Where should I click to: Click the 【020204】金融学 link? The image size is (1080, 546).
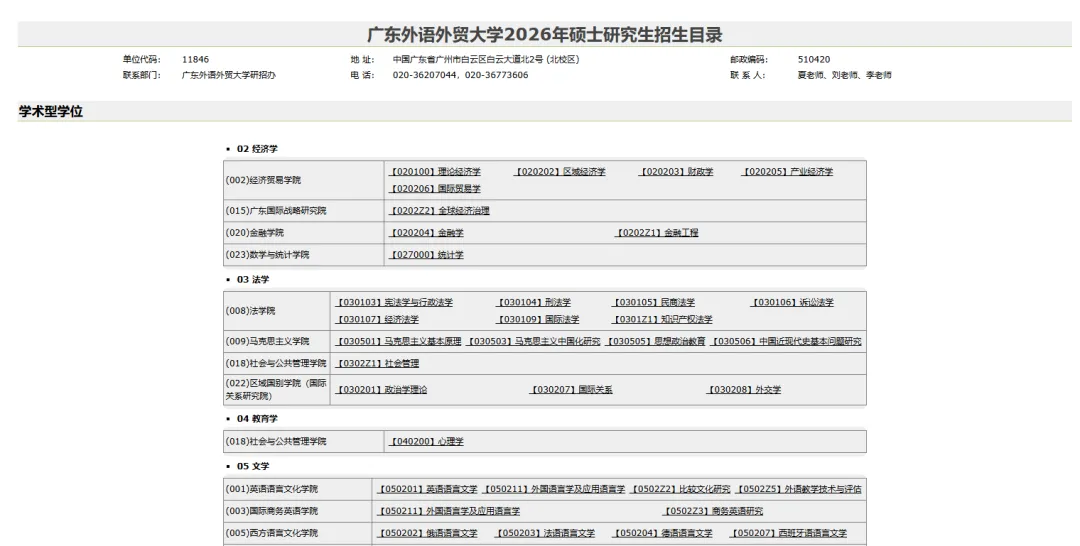[426, 233]
